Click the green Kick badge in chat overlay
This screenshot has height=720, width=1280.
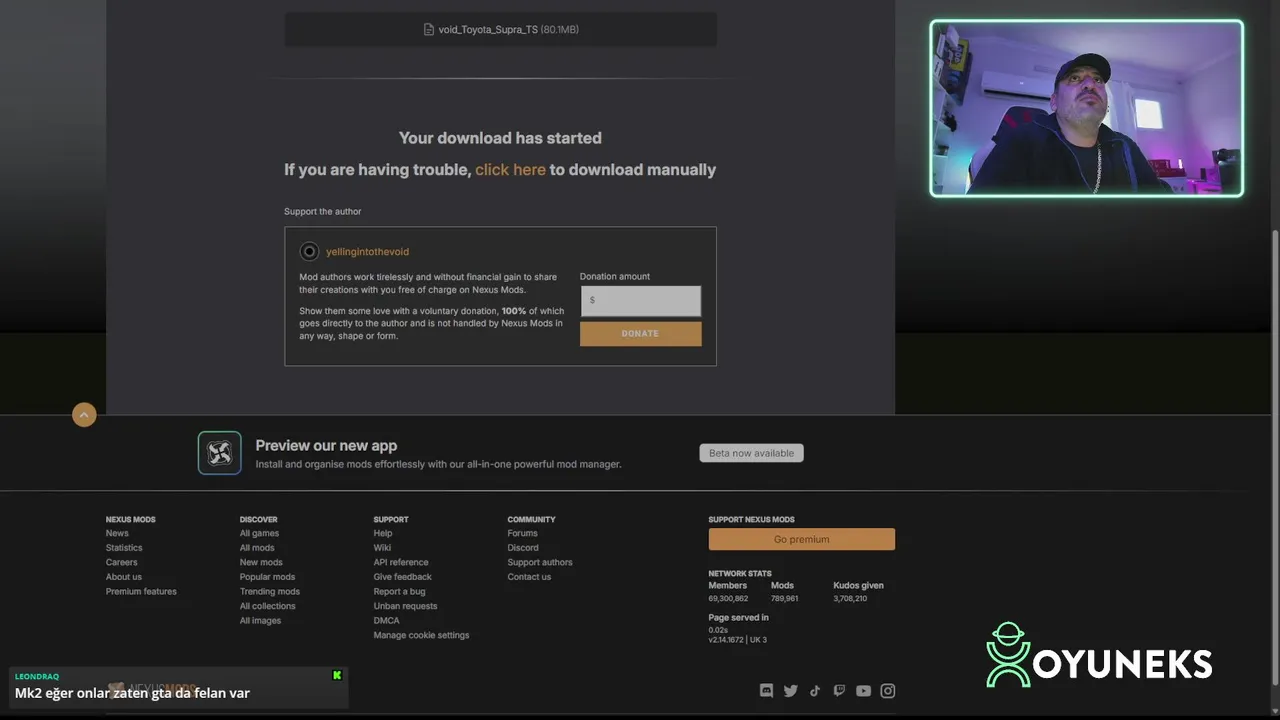337,676
